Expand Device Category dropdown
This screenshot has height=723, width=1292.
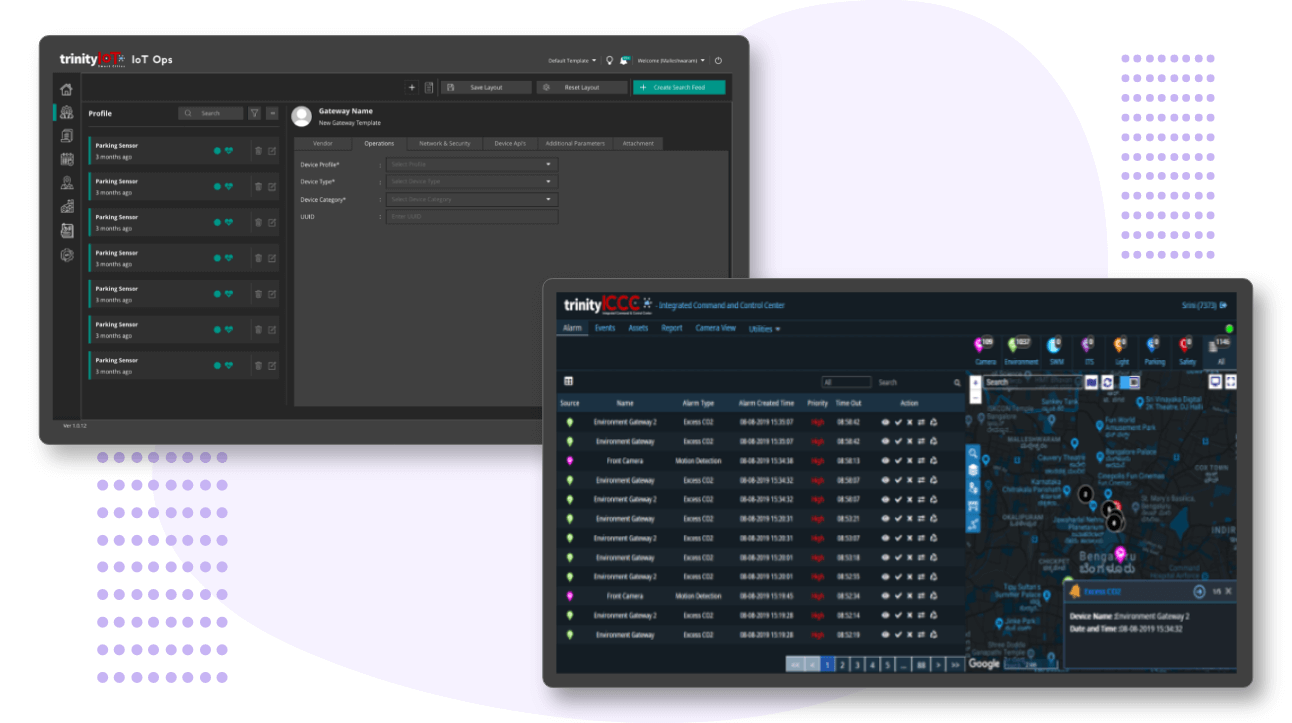(472, 200)
